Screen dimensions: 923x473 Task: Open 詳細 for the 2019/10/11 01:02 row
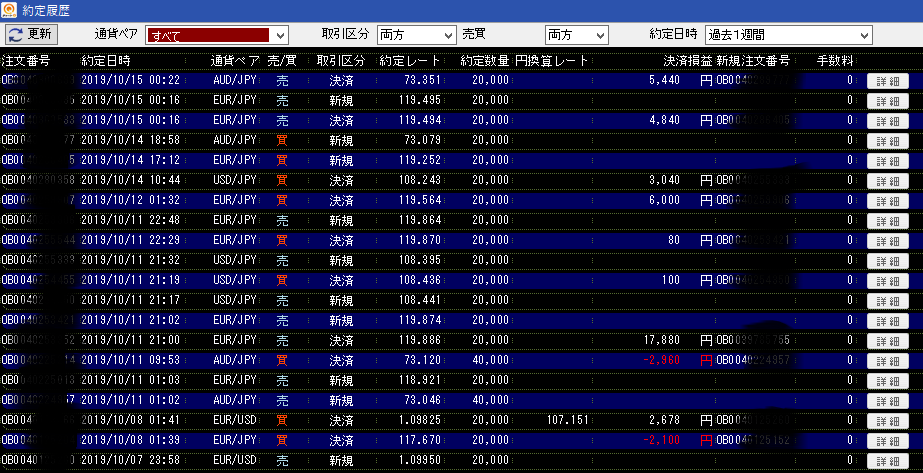(x=888, y=401)
